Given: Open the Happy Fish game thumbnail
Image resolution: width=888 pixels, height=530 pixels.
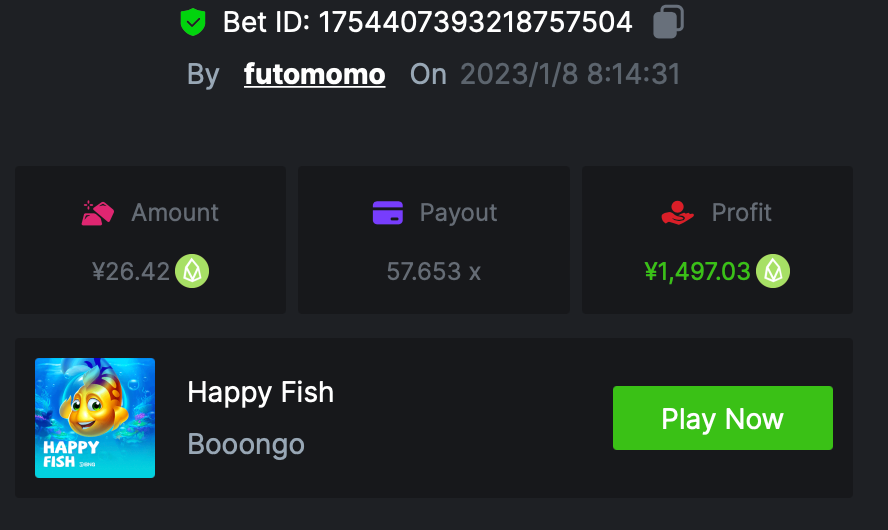Looking at the screenshot, I should [x=95, y=418].
